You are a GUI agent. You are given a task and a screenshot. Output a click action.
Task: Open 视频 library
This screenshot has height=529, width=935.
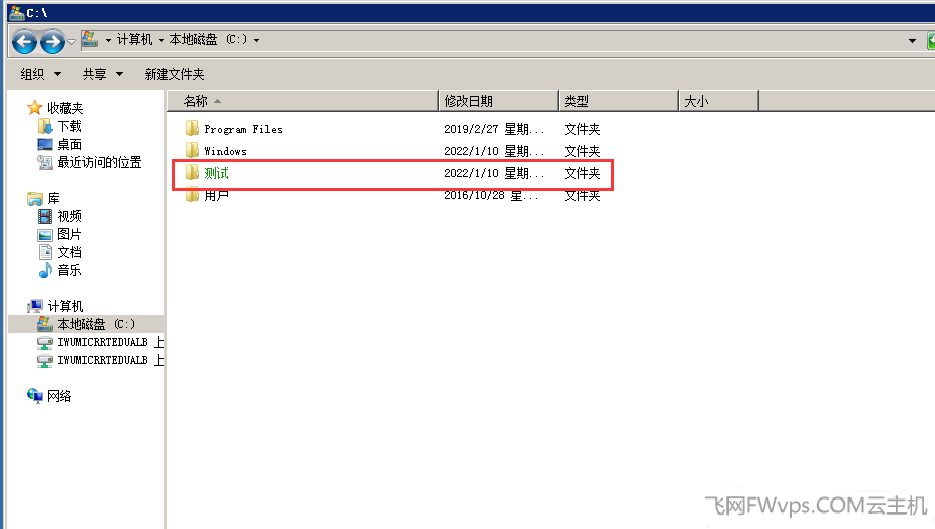click(69, 216)
